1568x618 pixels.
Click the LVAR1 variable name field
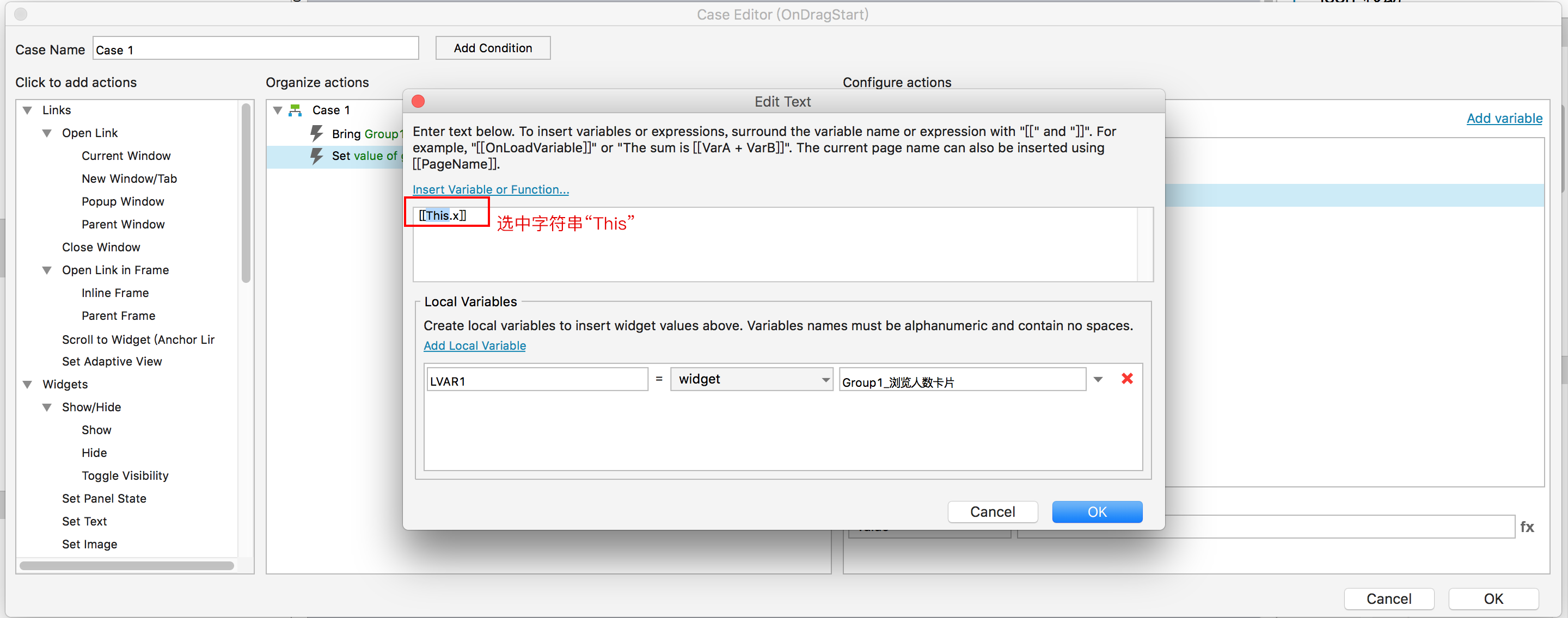click(537, 381)
